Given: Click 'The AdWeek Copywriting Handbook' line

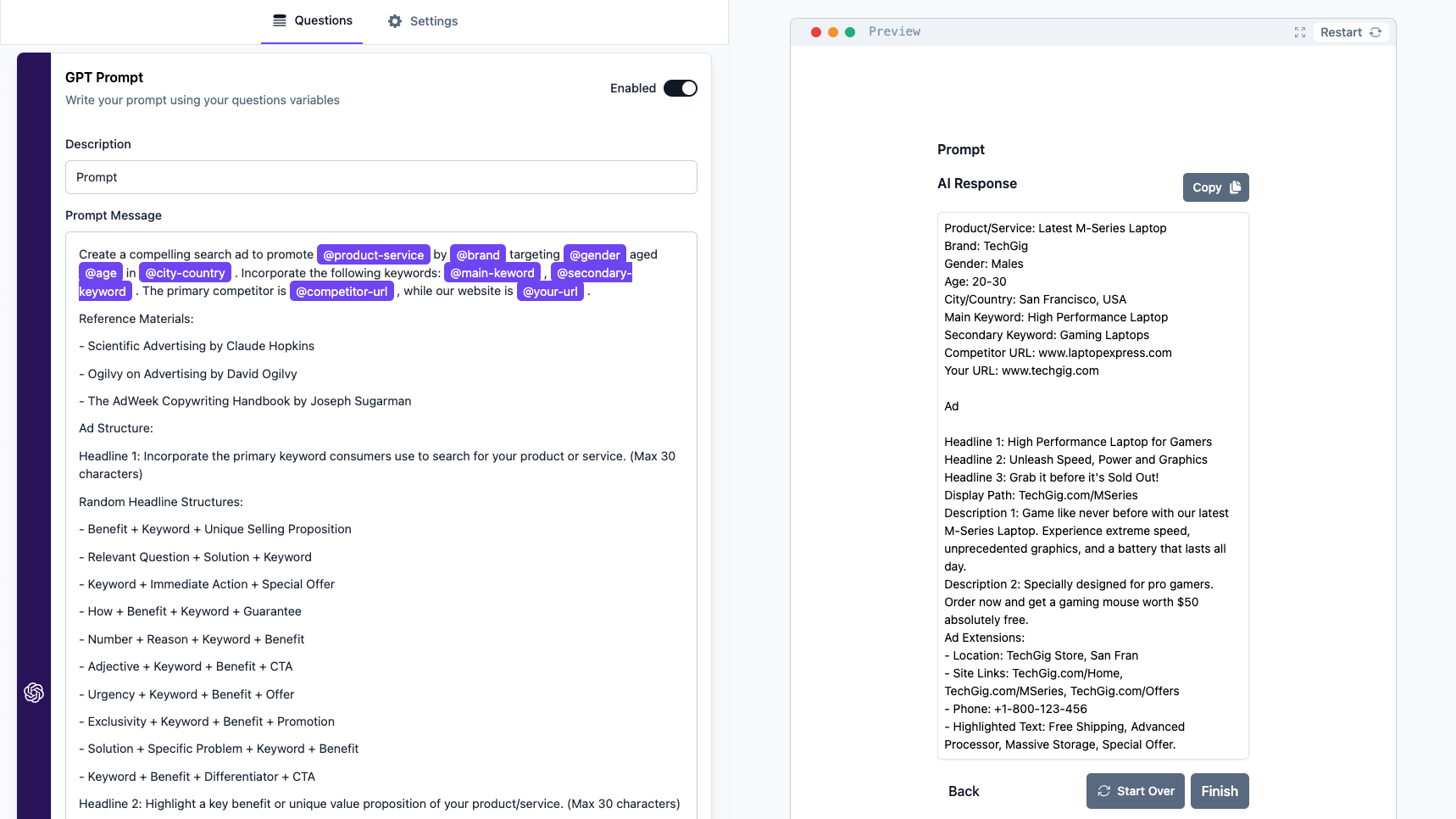Looking at the screenshot, I should (x=245, y=401).
